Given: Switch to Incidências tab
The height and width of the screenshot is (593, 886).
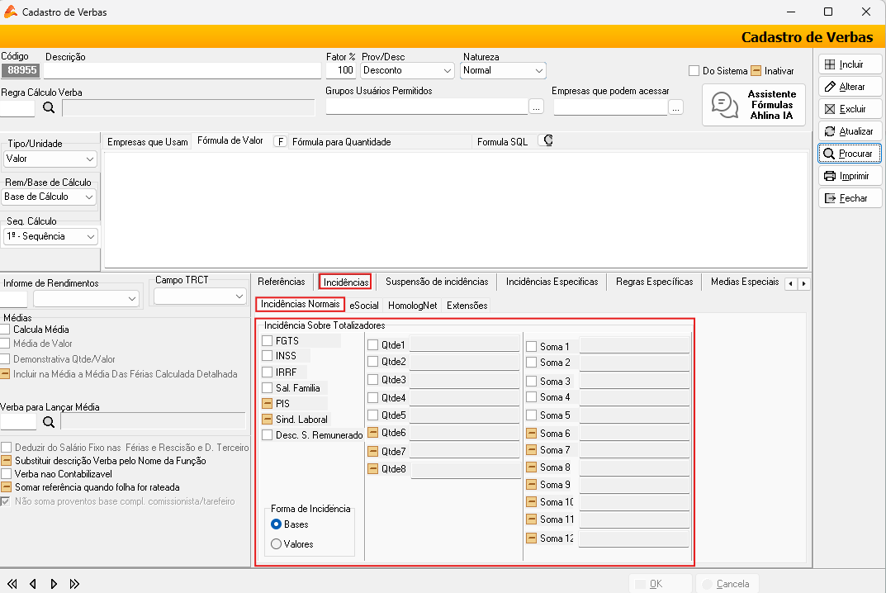Looking at the screenshot, I should tap(346, 282).
